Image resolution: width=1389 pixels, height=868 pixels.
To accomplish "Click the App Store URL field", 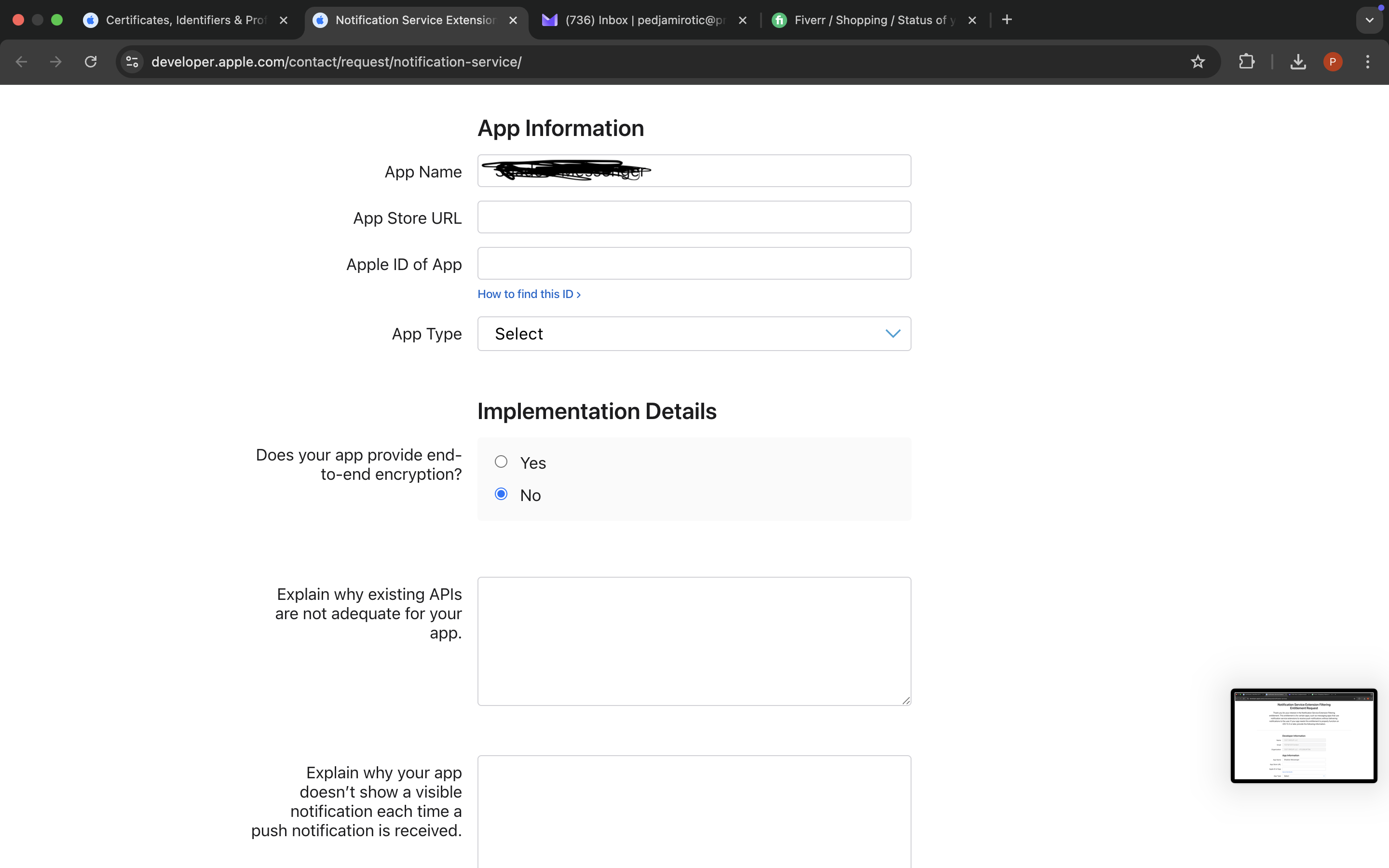I will pos(694,217).
